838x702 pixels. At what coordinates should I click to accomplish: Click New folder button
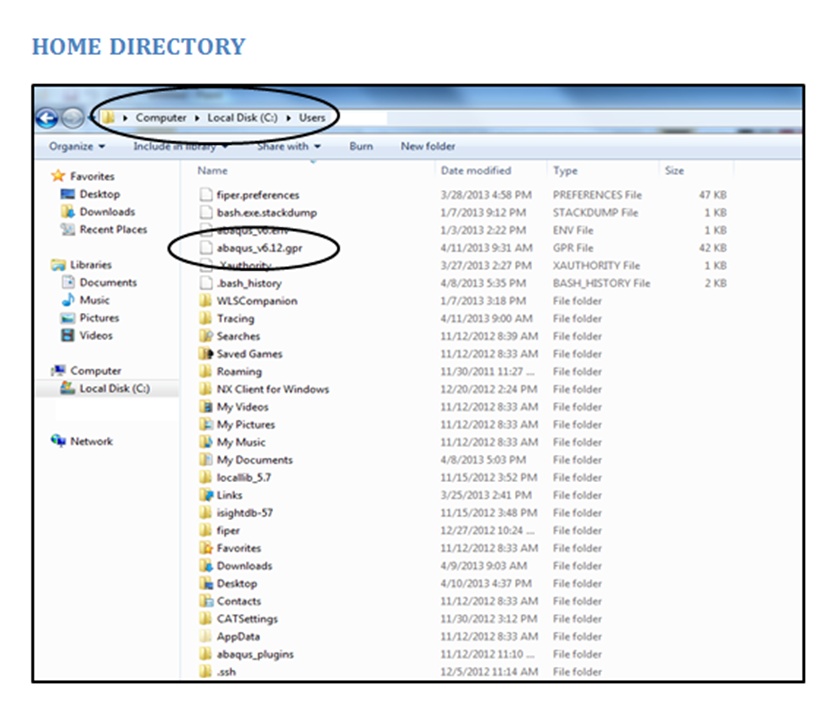pos(428,146)
